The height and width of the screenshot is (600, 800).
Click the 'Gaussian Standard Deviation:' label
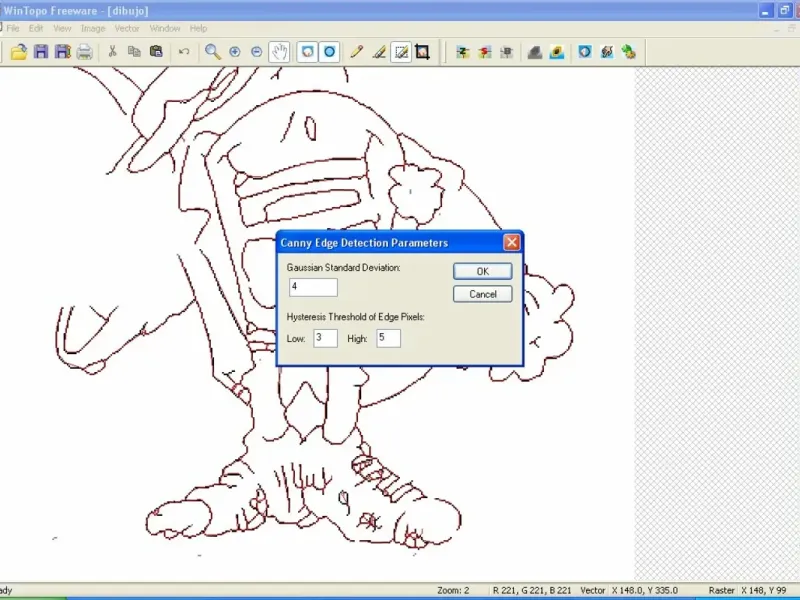tap(343, 267)
